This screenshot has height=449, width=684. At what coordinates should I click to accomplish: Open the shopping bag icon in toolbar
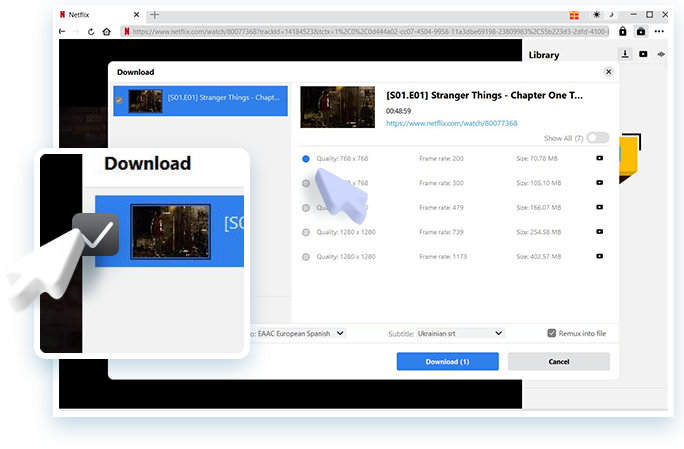(641, 31)
